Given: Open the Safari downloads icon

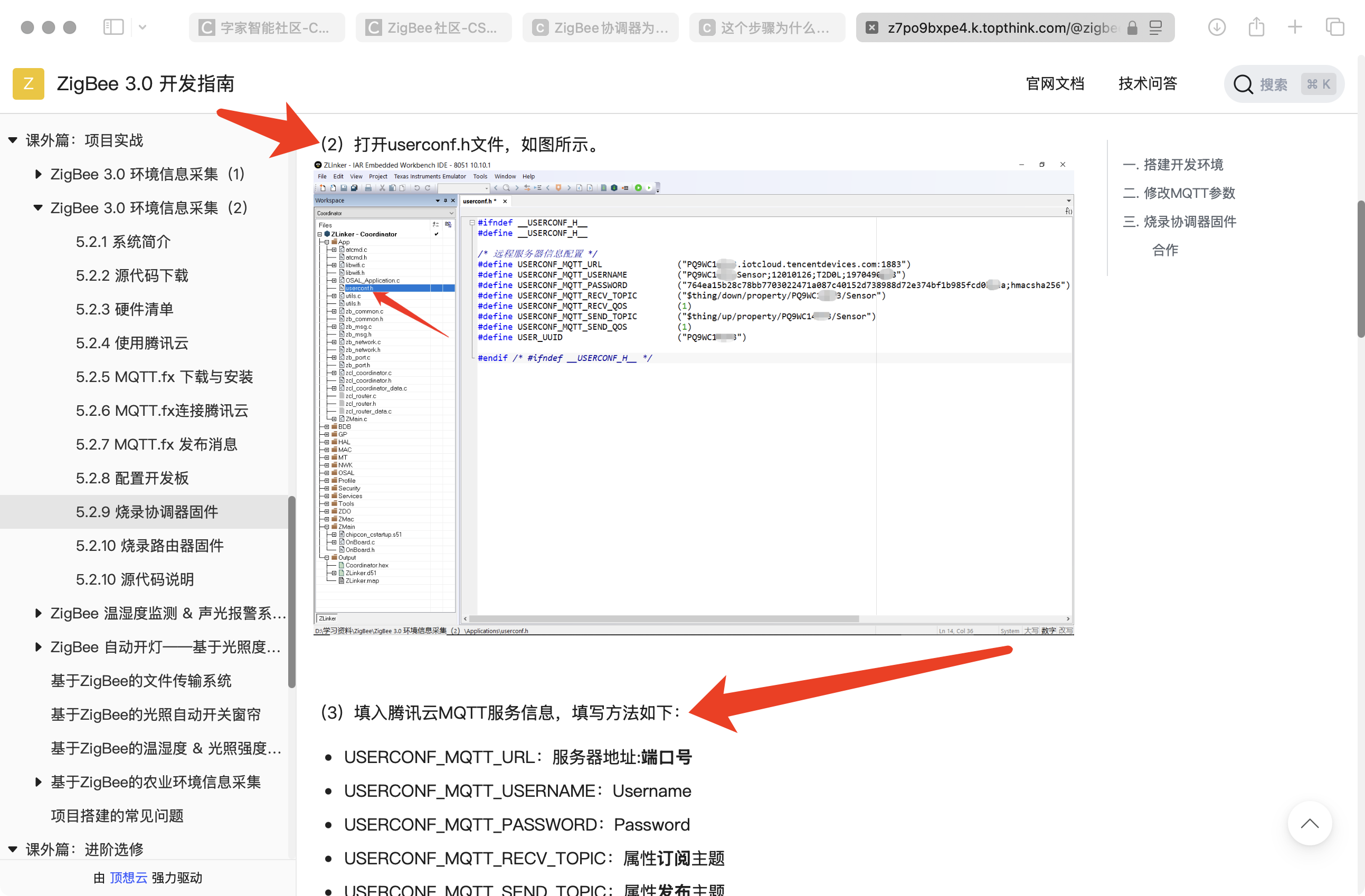Looking at the screenshot, I should (1217, 27).
